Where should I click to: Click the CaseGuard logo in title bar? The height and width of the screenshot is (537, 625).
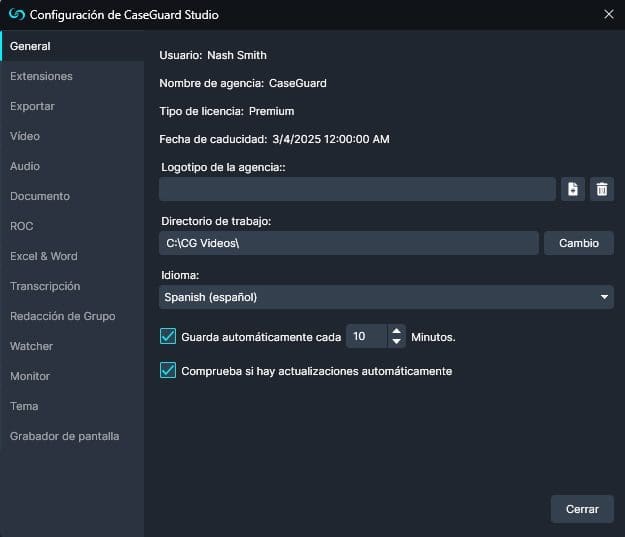point(16,15)
